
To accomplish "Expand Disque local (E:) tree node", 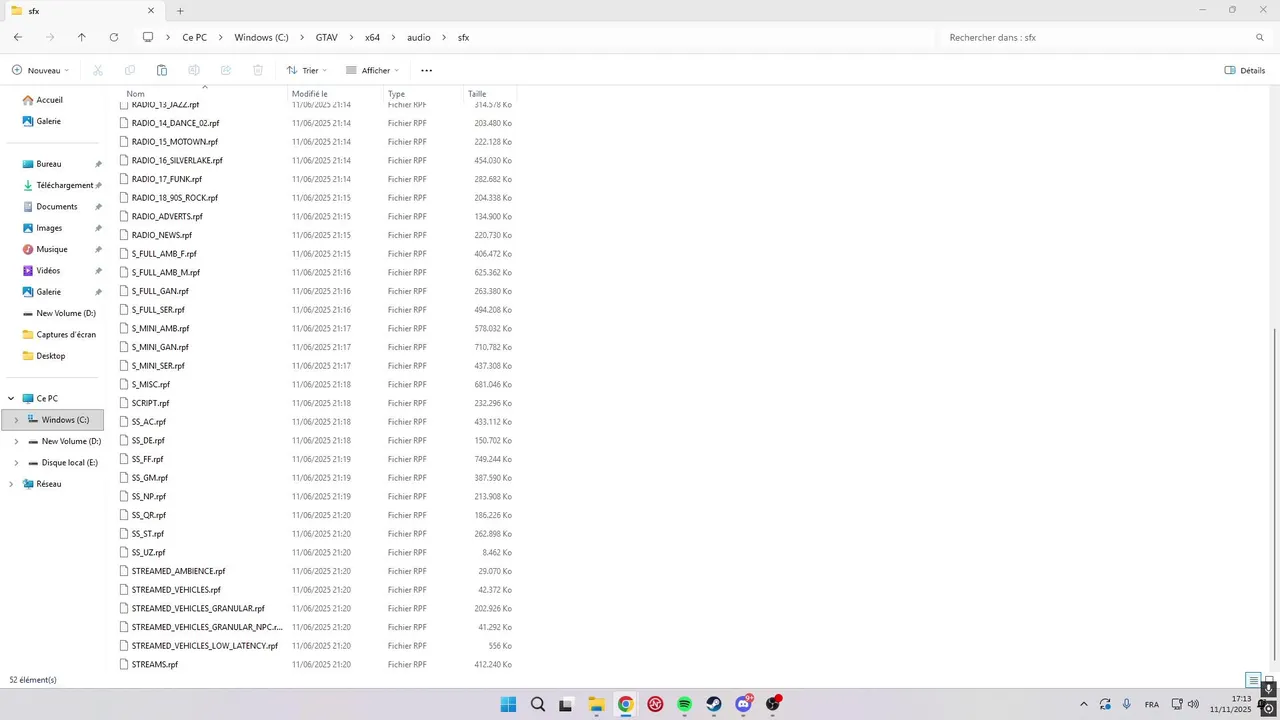I will point(15,463).
